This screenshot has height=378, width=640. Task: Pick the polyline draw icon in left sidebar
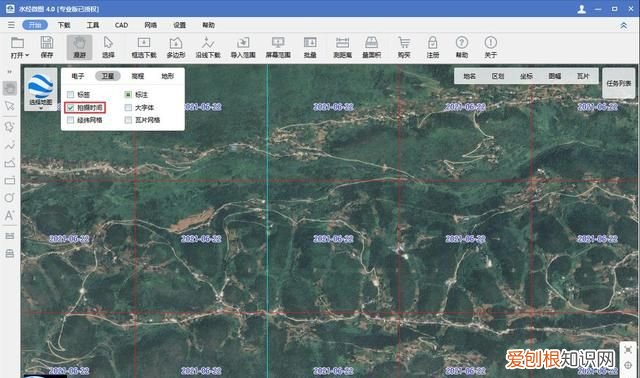pyautogui.click(x=10, y=145)
